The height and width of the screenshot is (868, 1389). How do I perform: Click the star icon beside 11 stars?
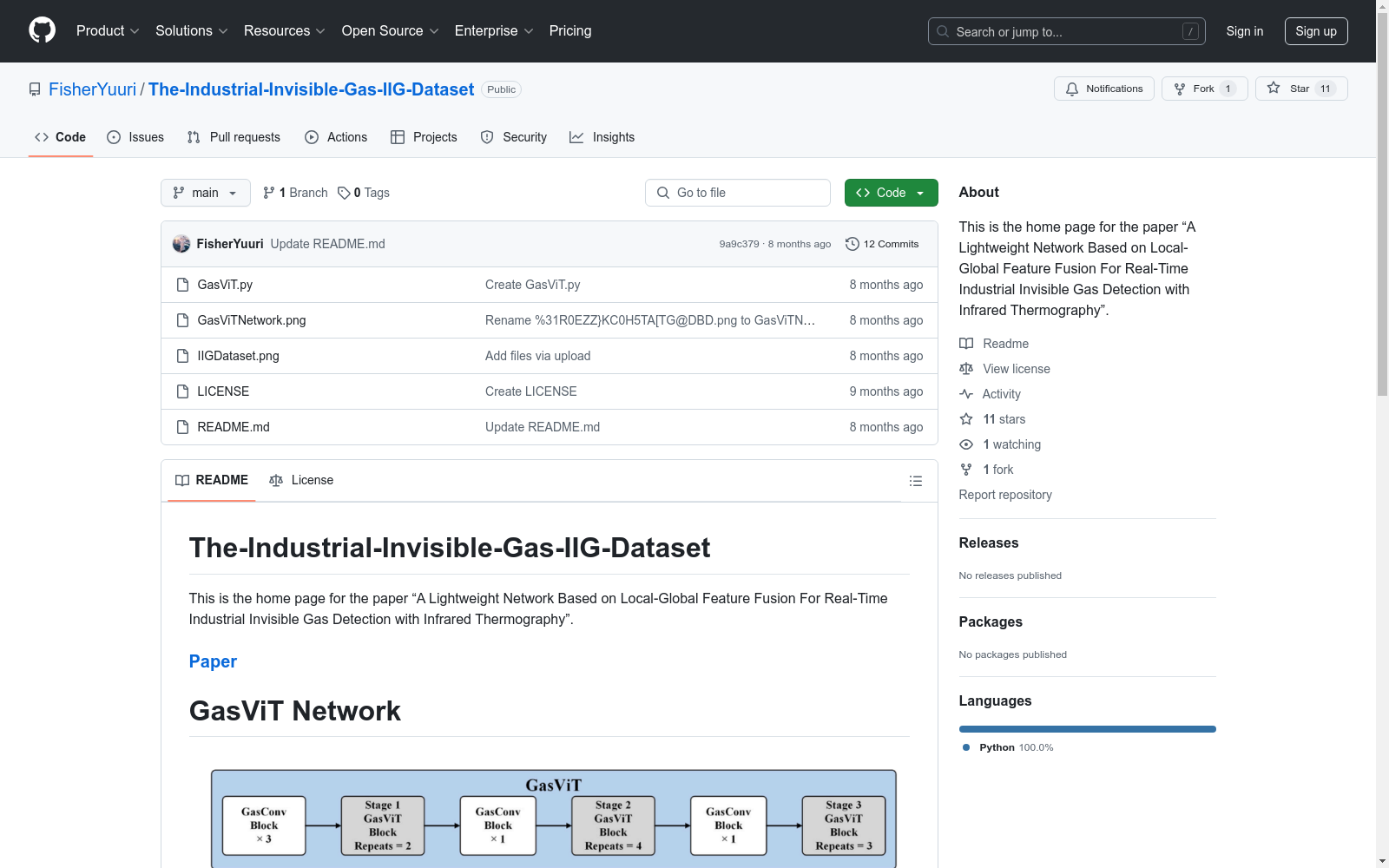966,419
